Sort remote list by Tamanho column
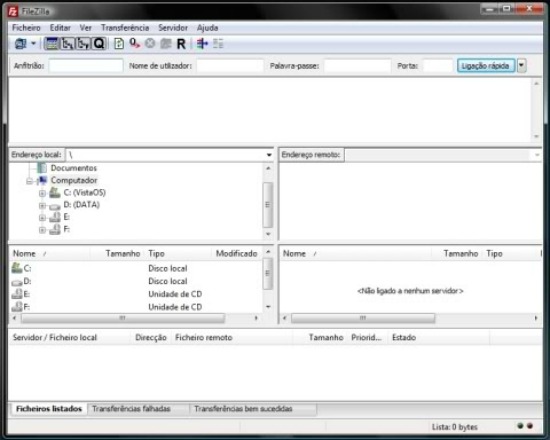 point(457,253)
